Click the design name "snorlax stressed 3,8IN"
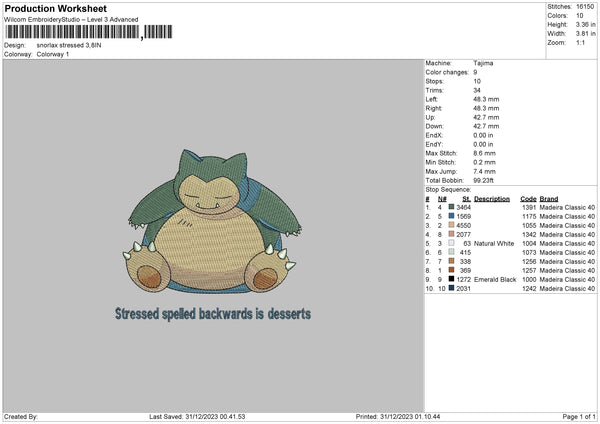 pyautogui.click(x=69, y=45)
